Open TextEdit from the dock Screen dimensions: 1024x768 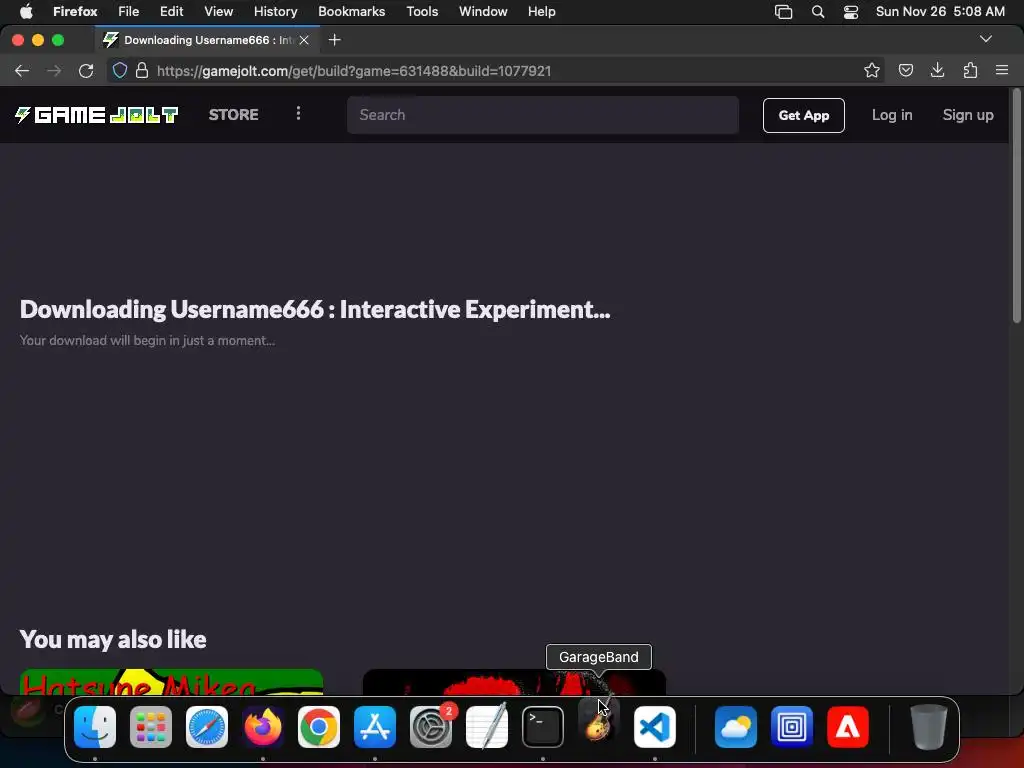pyautogui.click(x=487, y=726)
